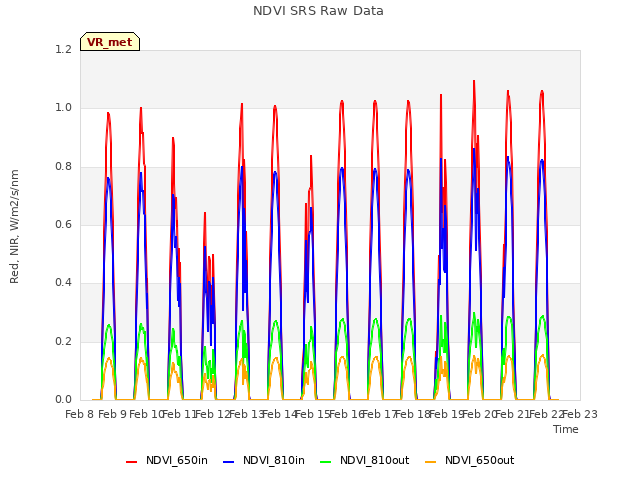This screenshot has width=640, height=480.
Task: Click the Feb 23 x-axis tick label
Action: coord(580,414)
